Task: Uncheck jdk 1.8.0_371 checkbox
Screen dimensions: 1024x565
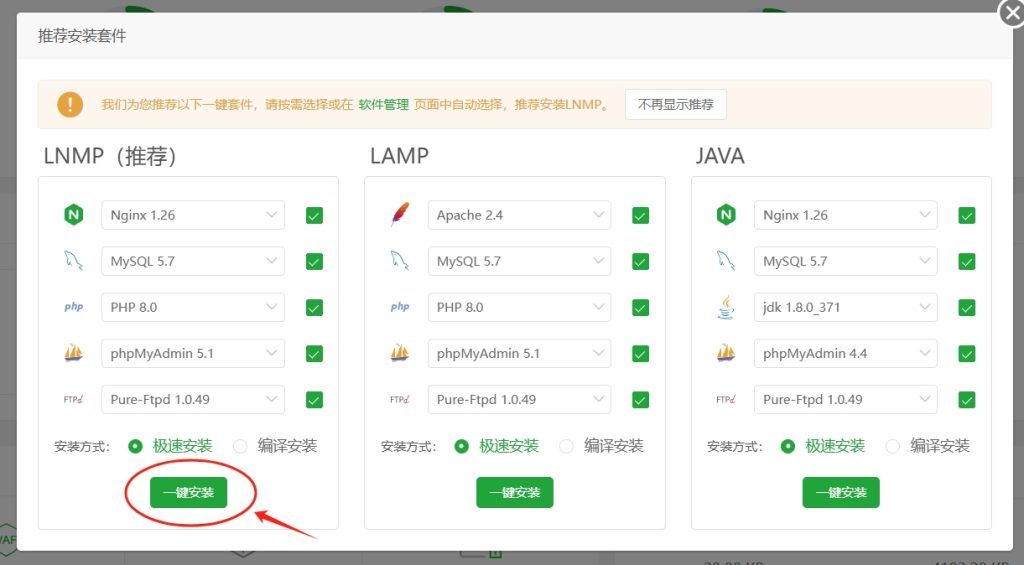Action: coord(967,308)
